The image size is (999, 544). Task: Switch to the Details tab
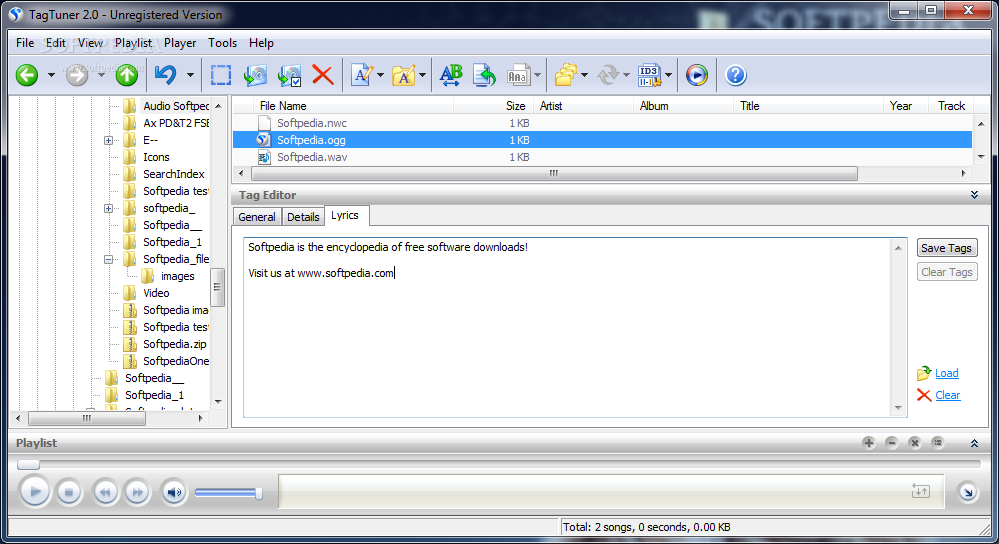pyautogui.click(x=303, y=217)
